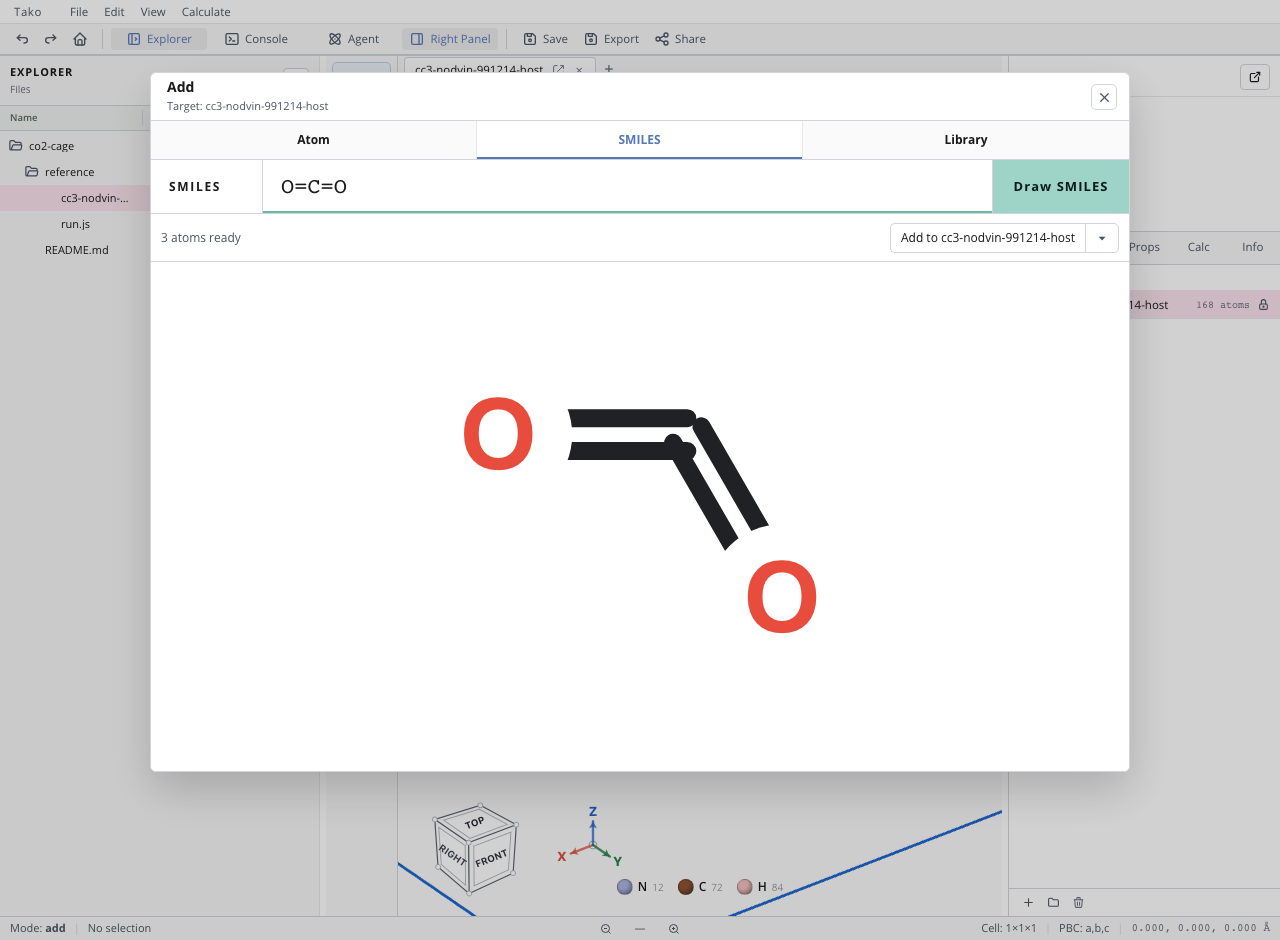Open right panel in external window
This screenshot has height=940, width=1280.
(1255, 77)
